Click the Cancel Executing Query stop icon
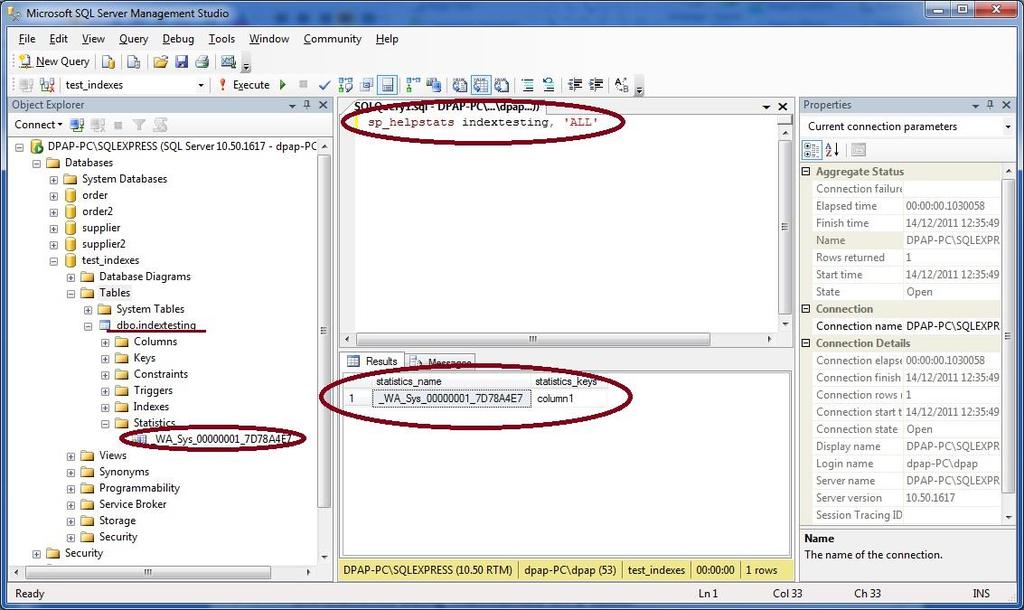This screenshot has height=610, width=1024. (303, 85)
